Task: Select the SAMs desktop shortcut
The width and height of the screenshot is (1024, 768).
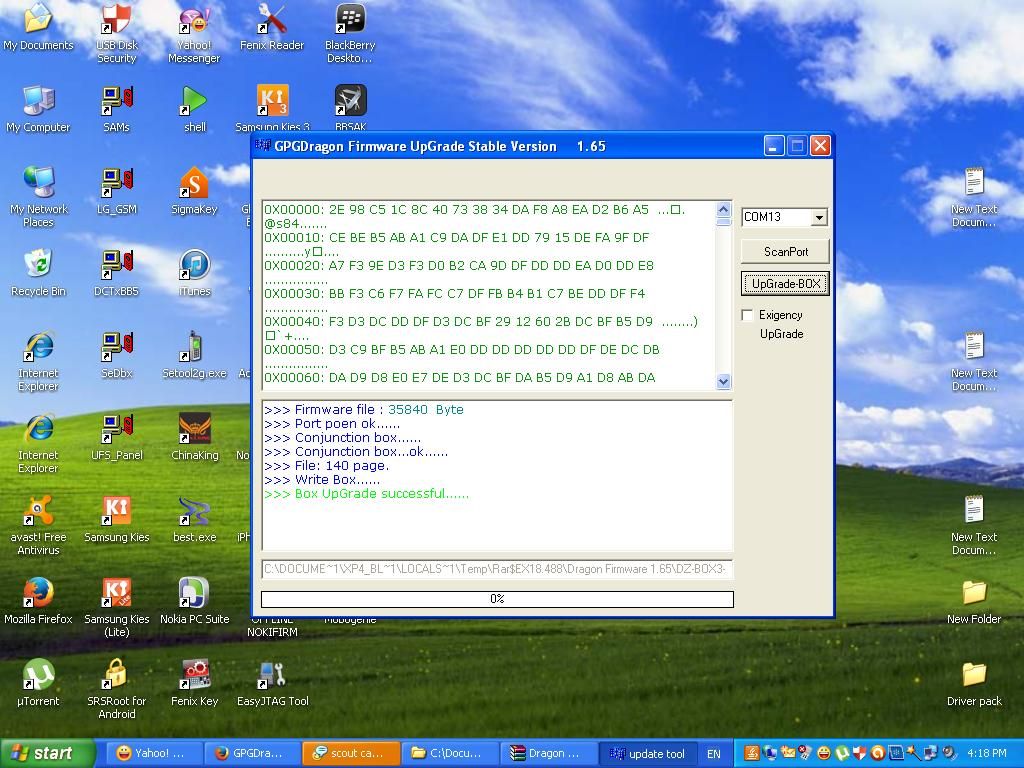Action: pos(116,108)
